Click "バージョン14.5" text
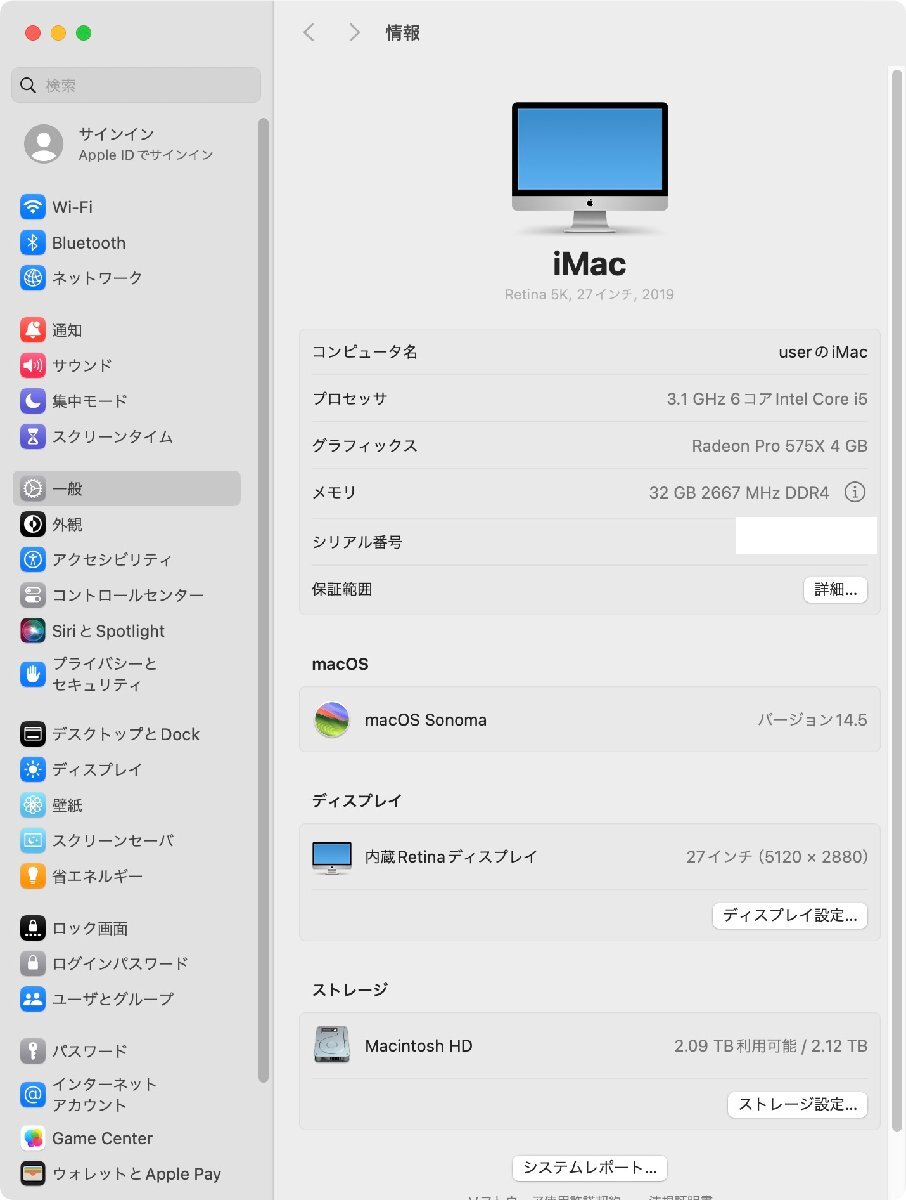The height and width of the screenshot is (1200, 906). [x=812, y=720]
